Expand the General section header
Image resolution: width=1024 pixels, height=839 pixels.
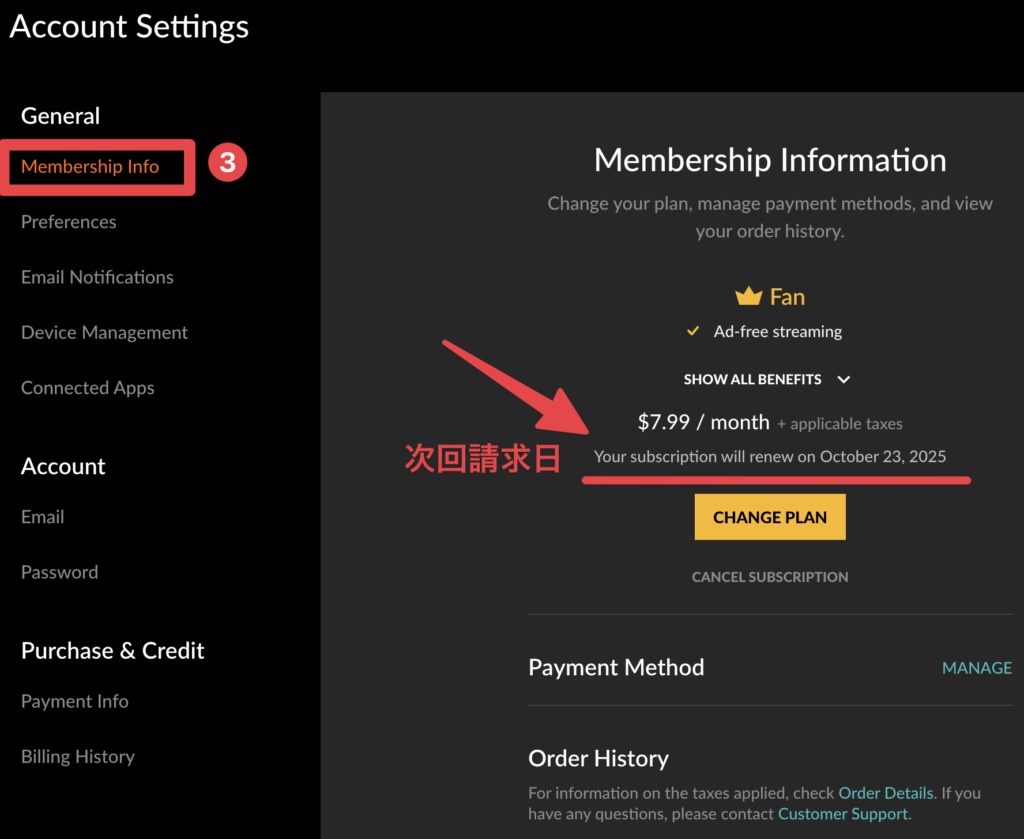pyautogui.click(x=60, y=116)
